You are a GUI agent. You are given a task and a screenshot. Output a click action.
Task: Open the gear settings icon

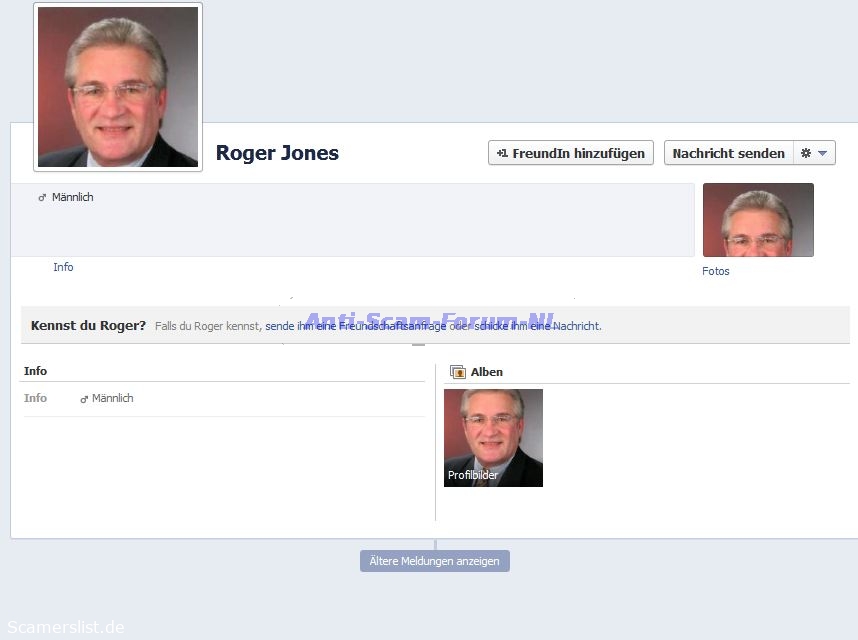pos(806,153)
